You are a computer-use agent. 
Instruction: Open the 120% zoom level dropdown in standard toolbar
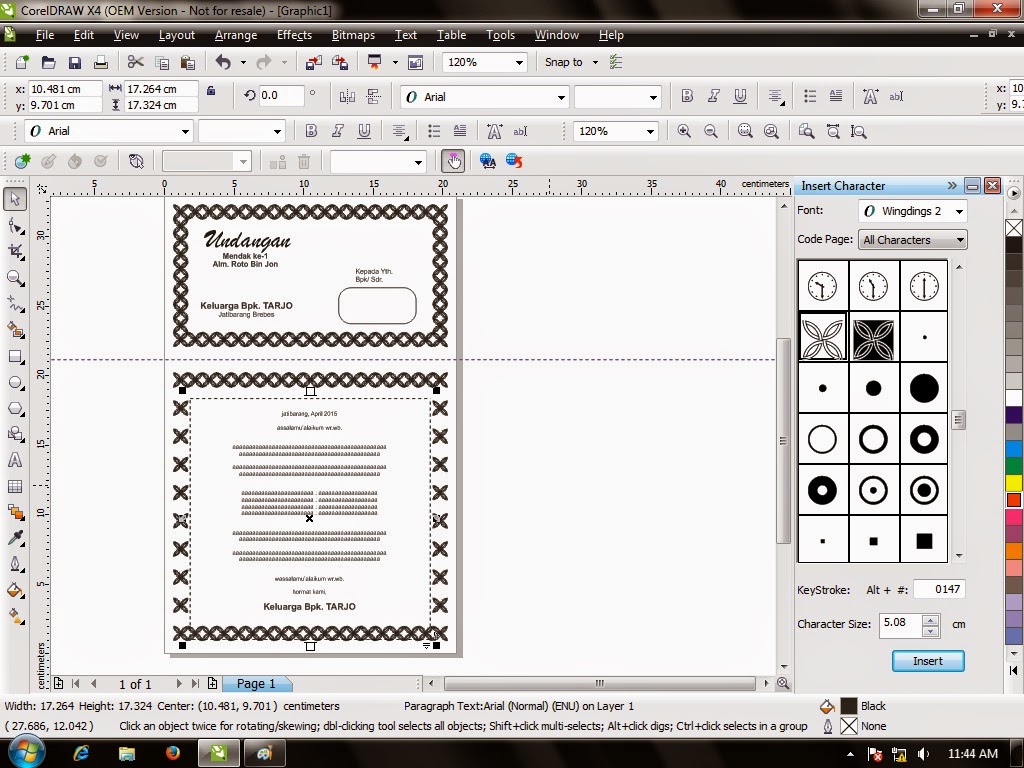tap(519, 63)
